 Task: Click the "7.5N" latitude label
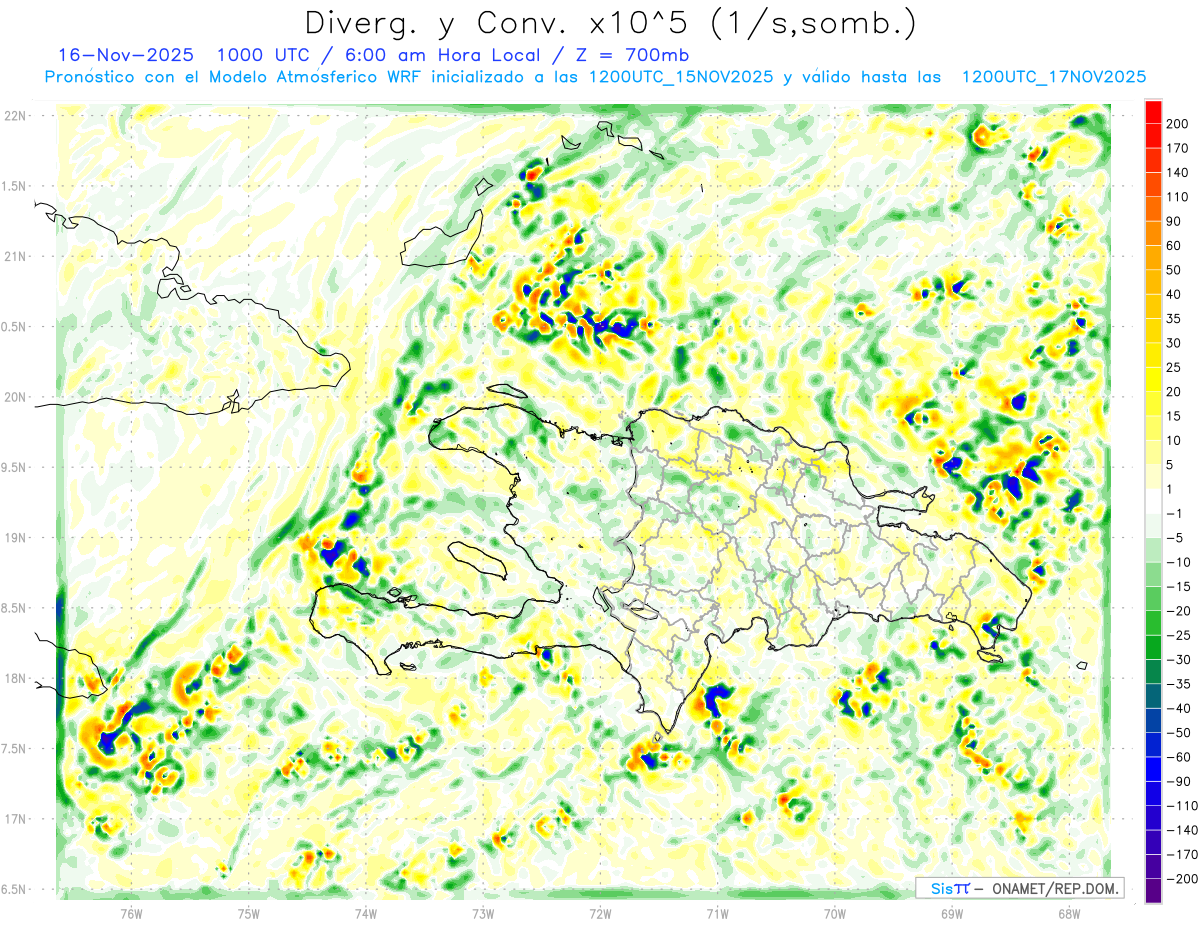tap(15, 749)
